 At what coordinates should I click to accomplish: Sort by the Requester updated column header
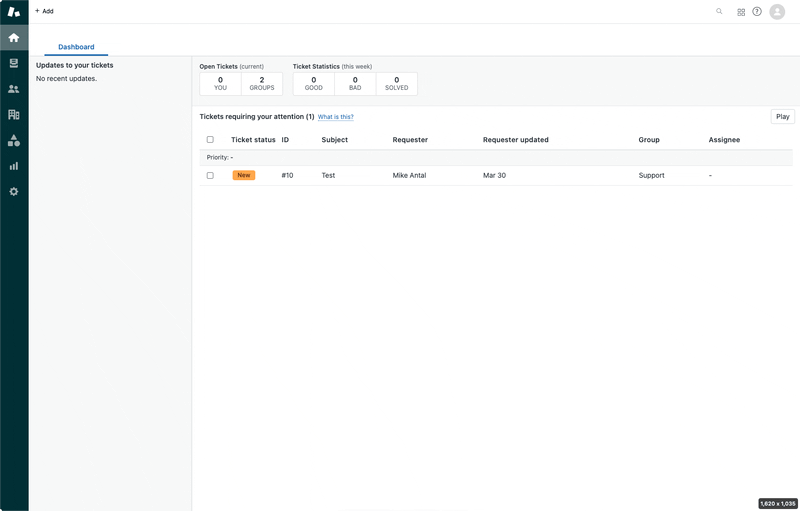[516, 140]
